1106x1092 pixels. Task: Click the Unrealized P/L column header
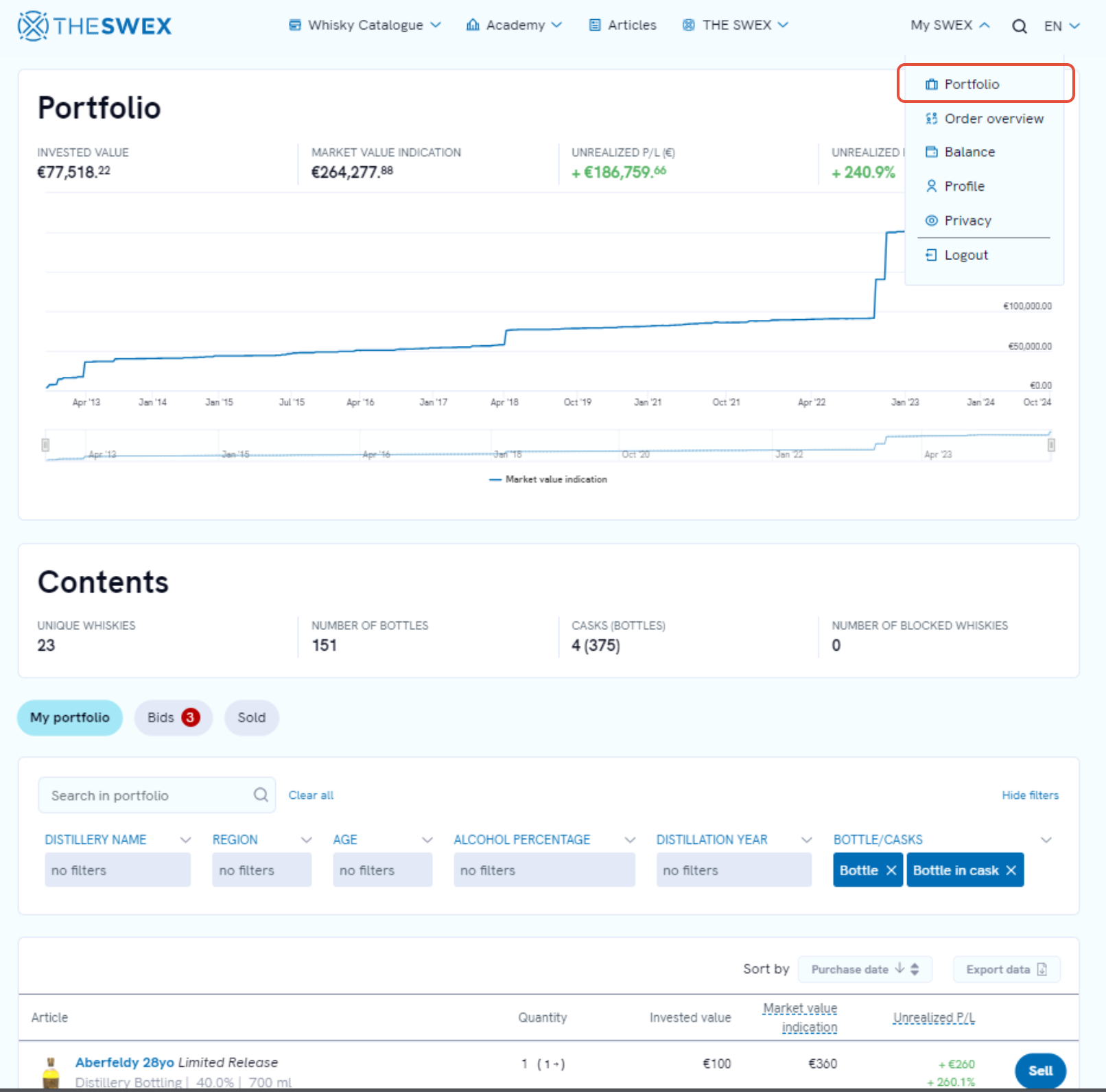(x=934, y=1017)
